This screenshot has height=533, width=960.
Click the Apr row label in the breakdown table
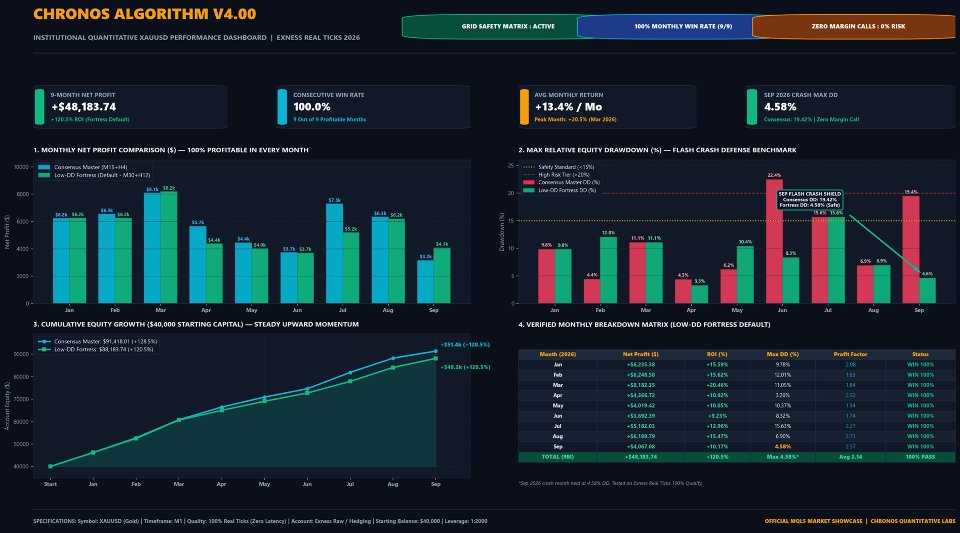558,395
